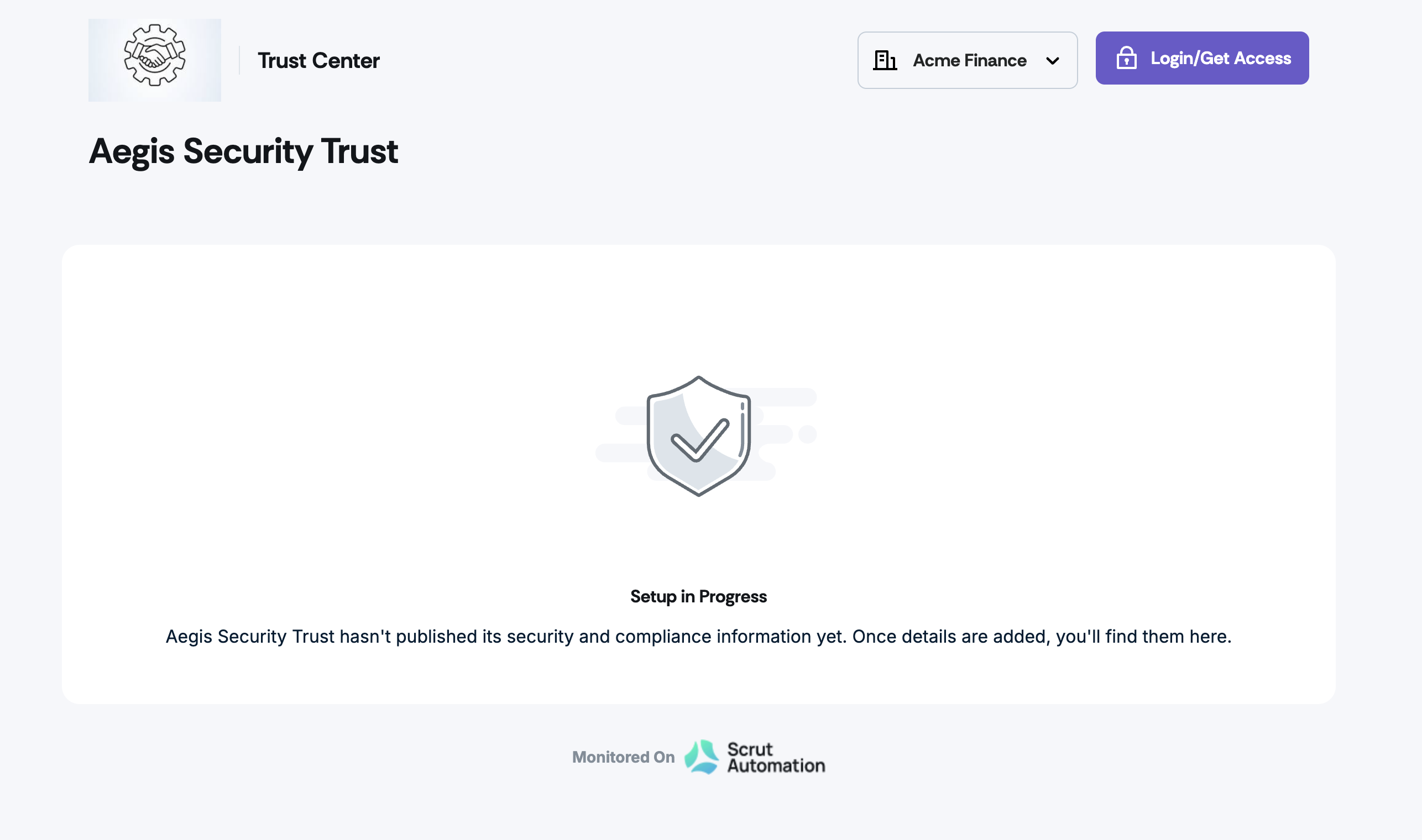Click the checkmark inside the shield
The height and width of the screenshot is (840, 1422).
pyautogui.click(x=699, y=440)
